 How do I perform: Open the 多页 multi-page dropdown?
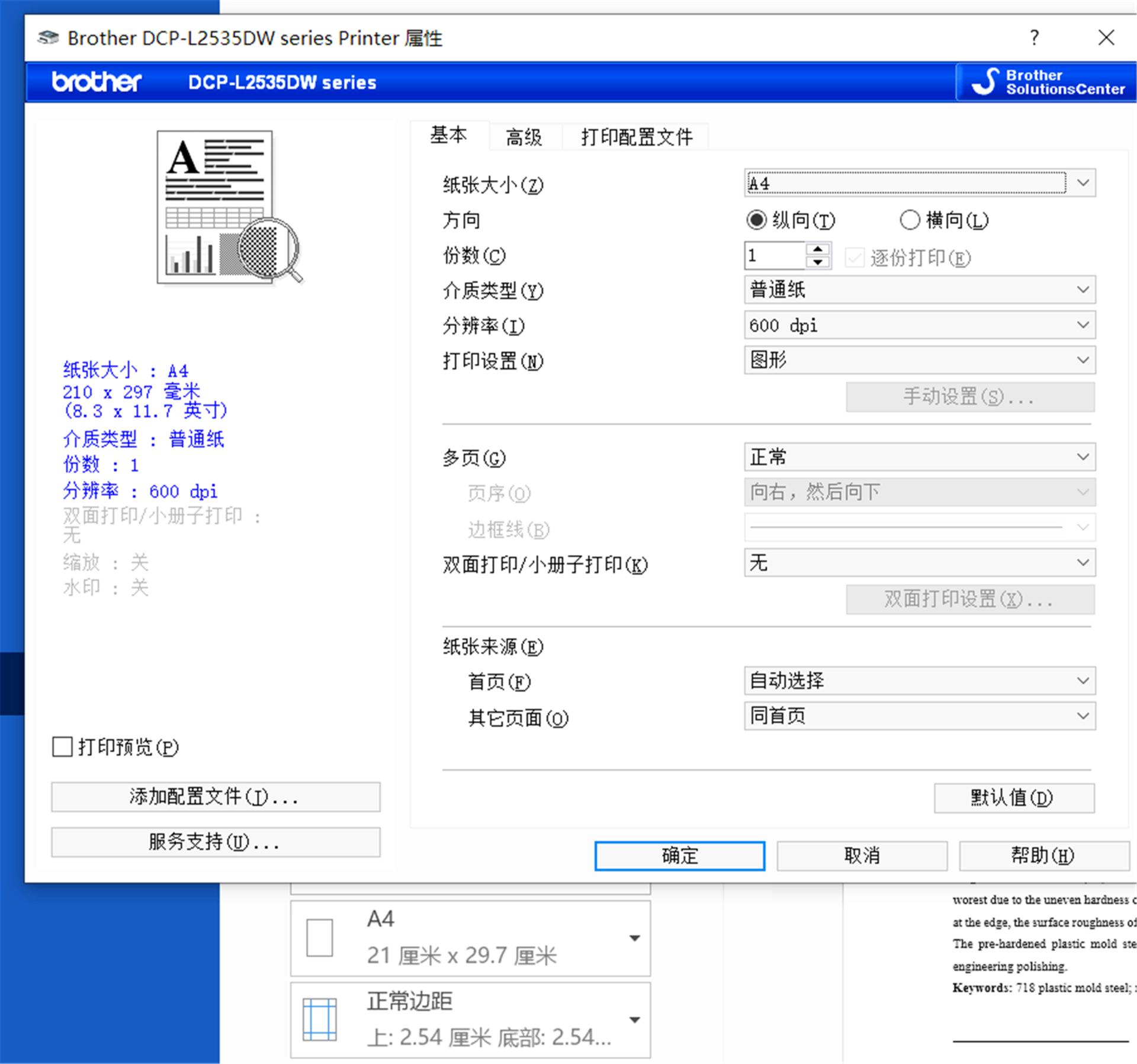[x=1084, y=457]
